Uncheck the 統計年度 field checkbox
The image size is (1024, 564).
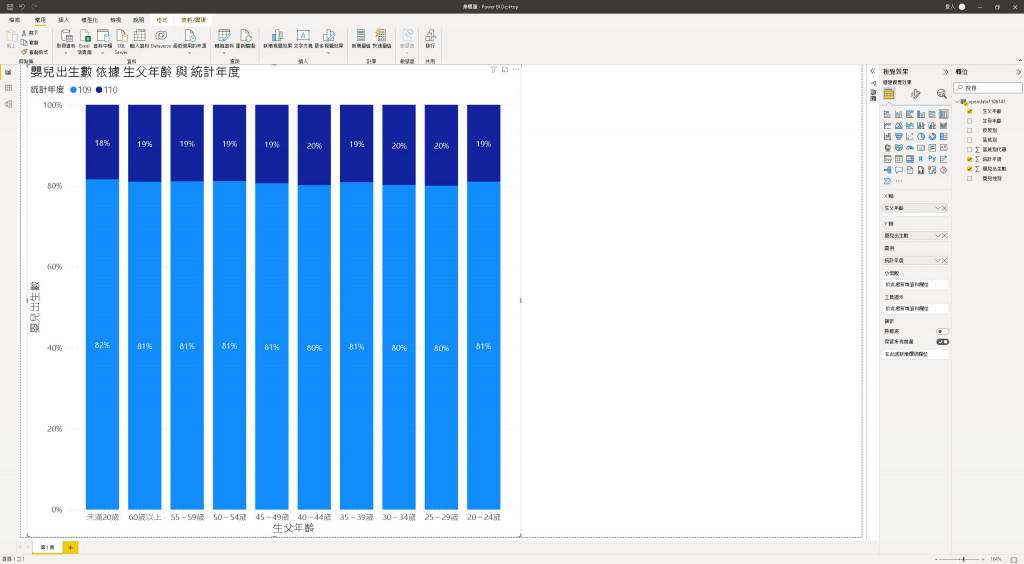pos(969,159)
